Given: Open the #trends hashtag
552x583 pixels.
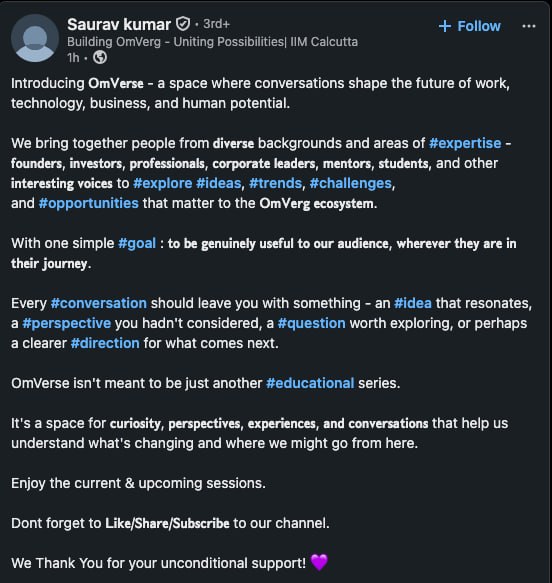Looking at the screenshot, I should coord(275,183).
